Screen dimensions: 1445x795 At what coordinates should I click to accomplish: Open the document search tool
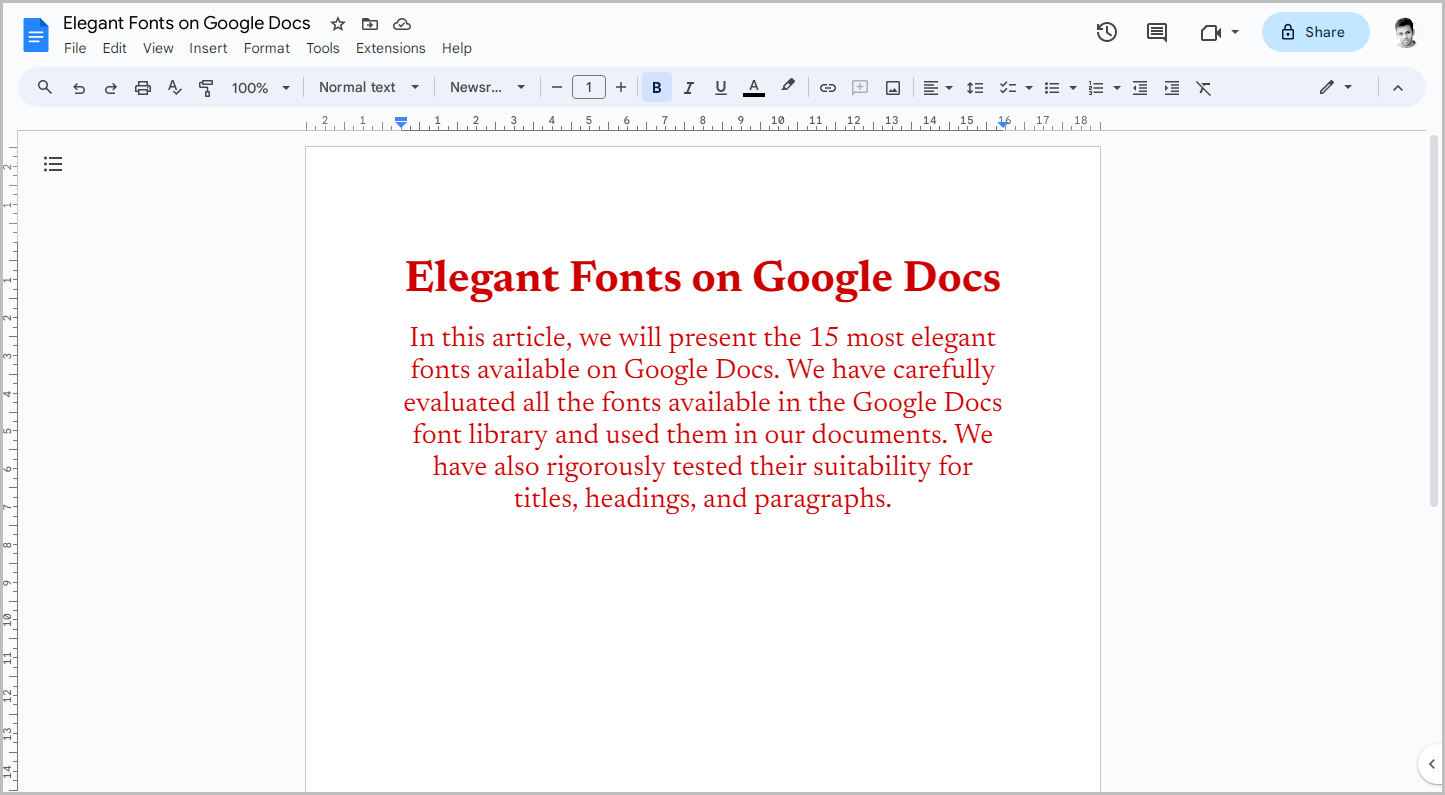[44, 87]
